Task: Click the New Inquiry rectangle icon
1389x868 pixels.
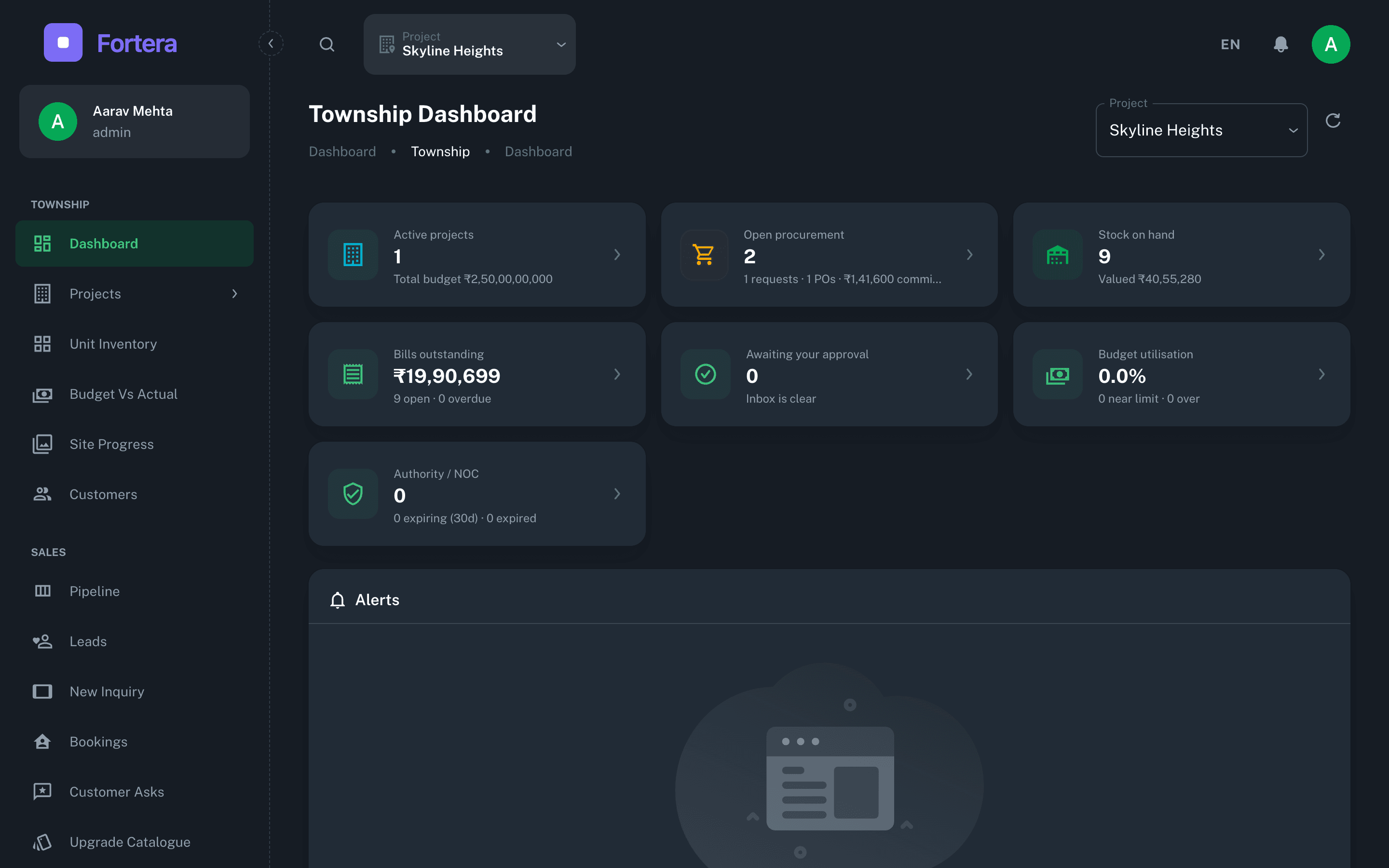Action: pos(42,692)
